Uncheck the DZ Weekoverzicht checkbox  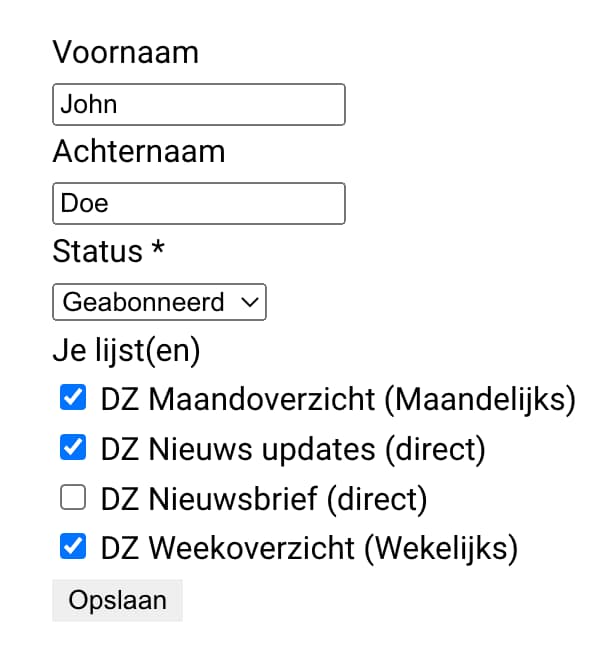[73, 546]
